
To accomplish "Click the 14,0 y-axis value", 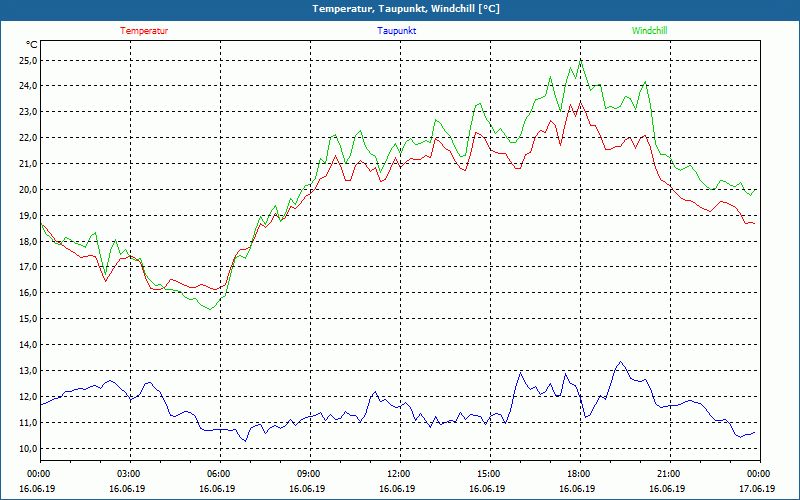I will tap(29, 345).
